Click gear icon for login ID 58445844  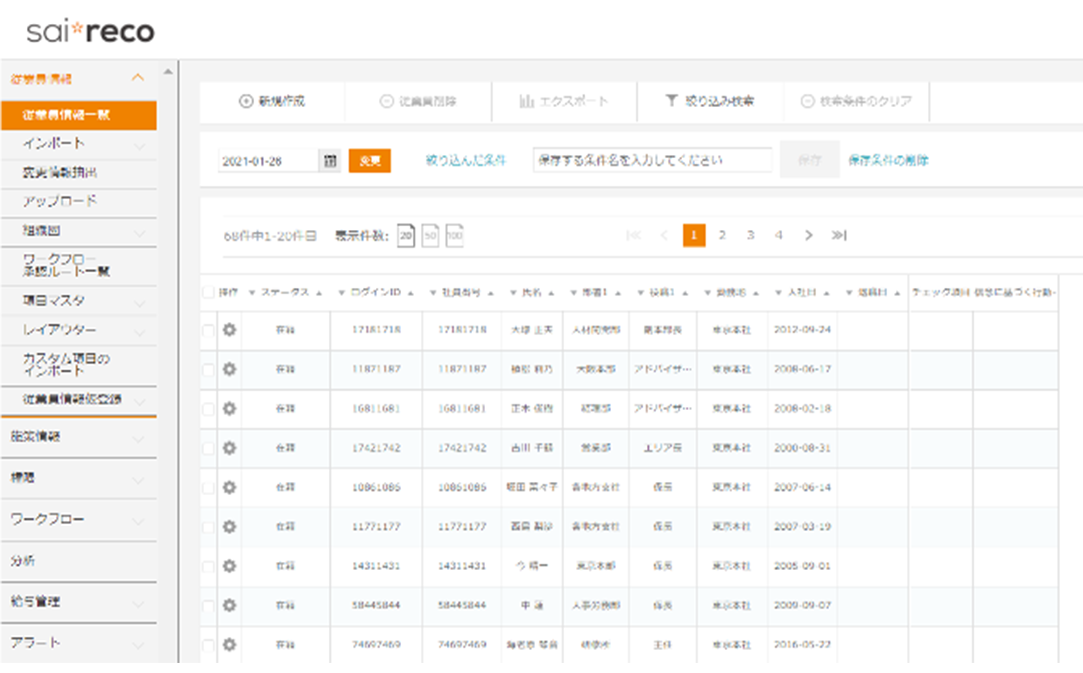pos(229,605)
